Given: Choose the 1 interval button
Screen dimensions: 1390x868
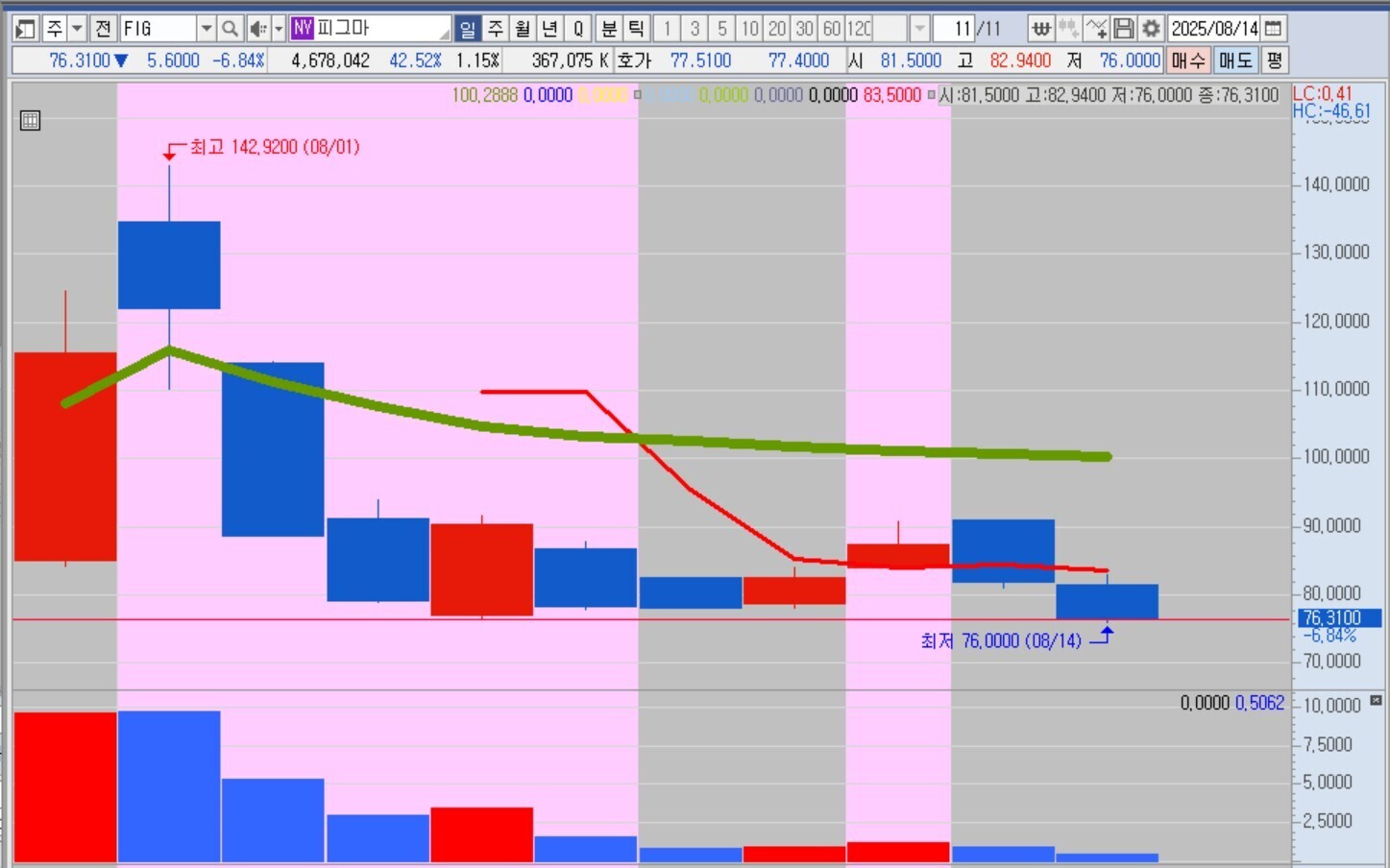Looking at the screenshot, I should tap(667, 29).
